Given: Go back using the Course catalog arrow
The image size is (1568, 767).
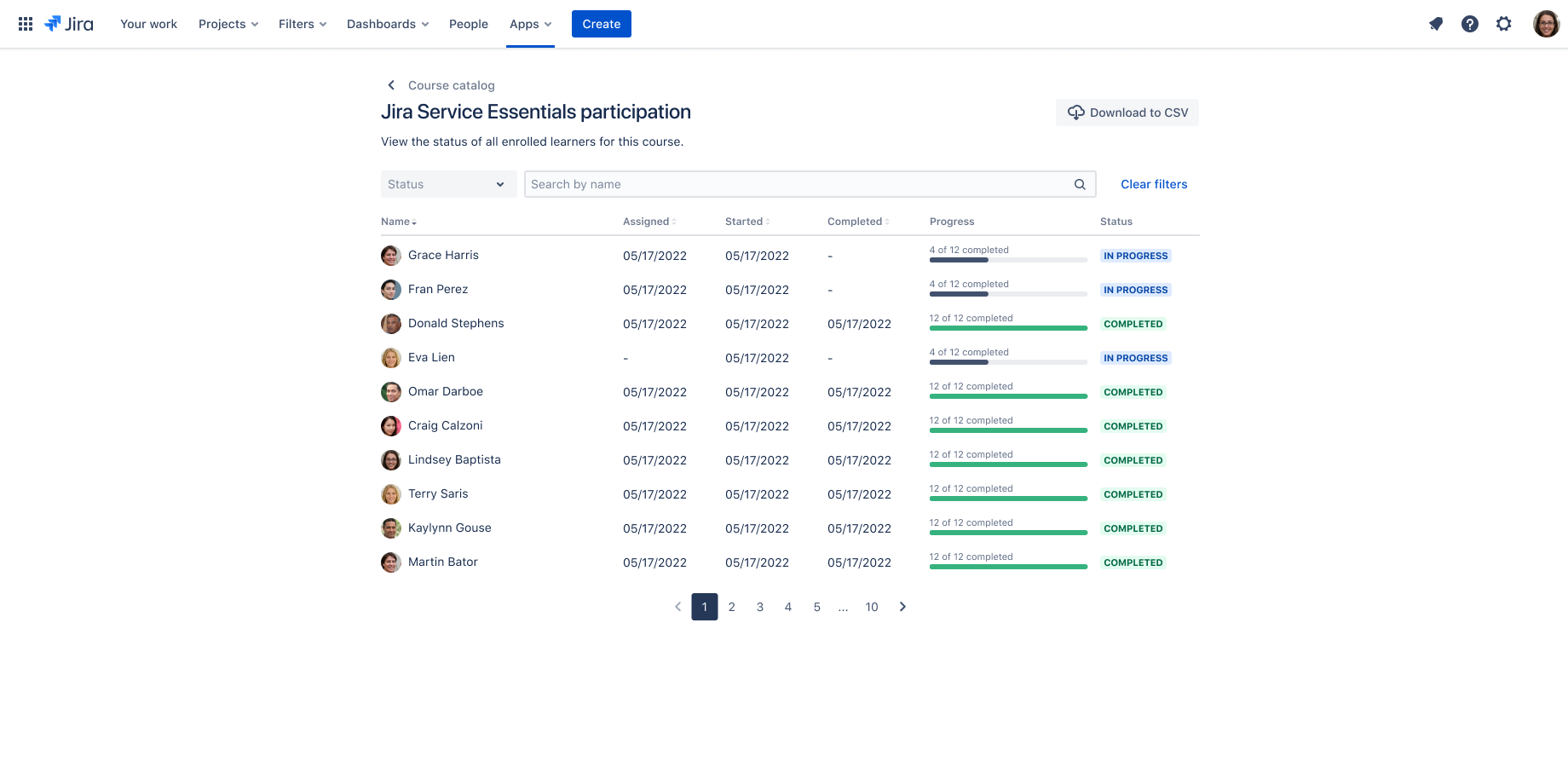Looking at the screenshot, I should pyautogui.click(x=391, y=85).
